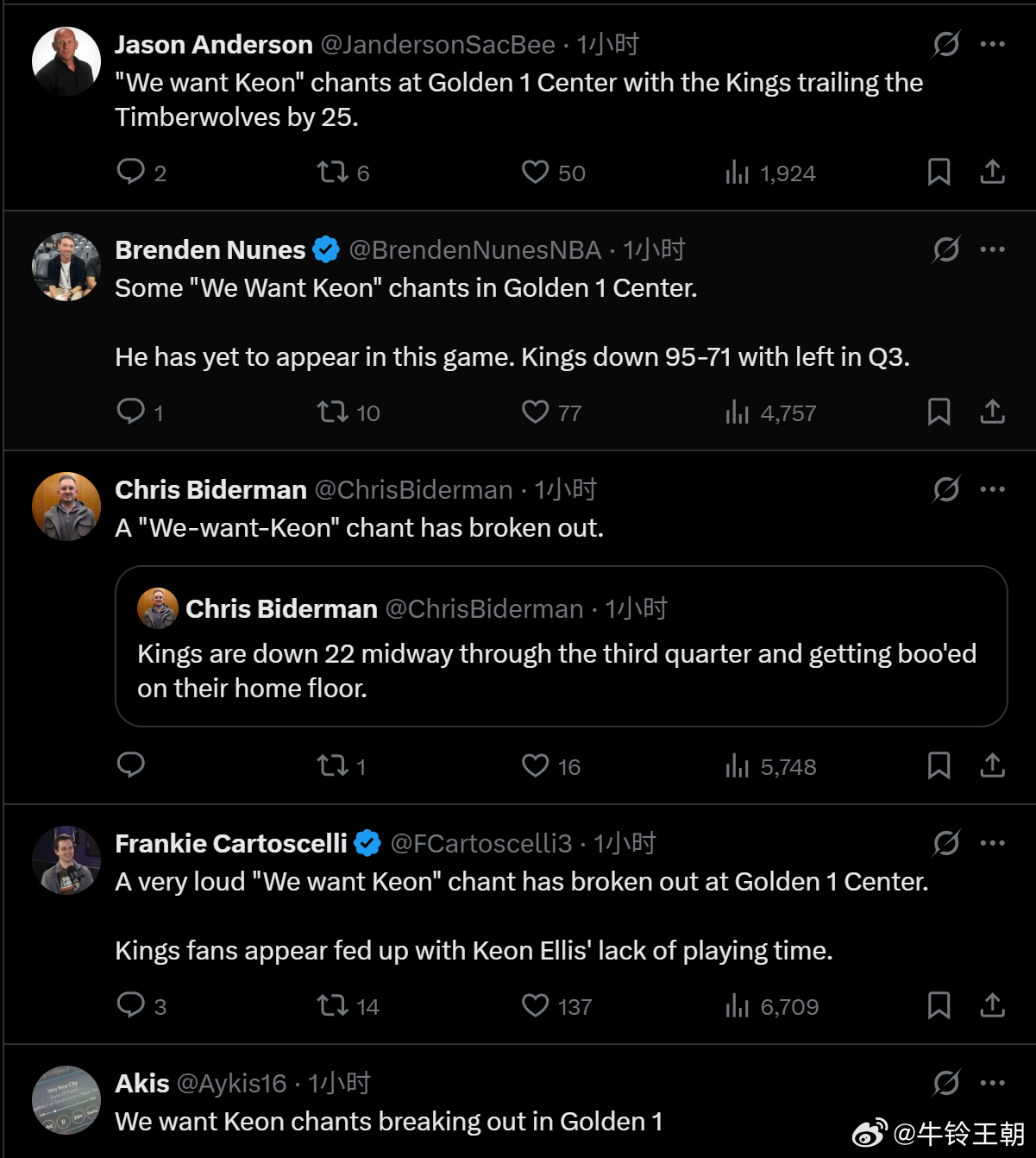
Task: Bookmark Chris Biderman's tweet
Action: pyautogui.click(x=939, y=765)
